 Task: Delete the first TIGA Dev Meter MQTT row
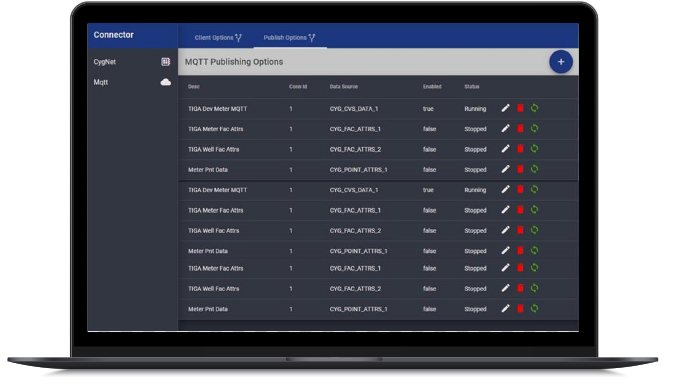tap(520, 108)
